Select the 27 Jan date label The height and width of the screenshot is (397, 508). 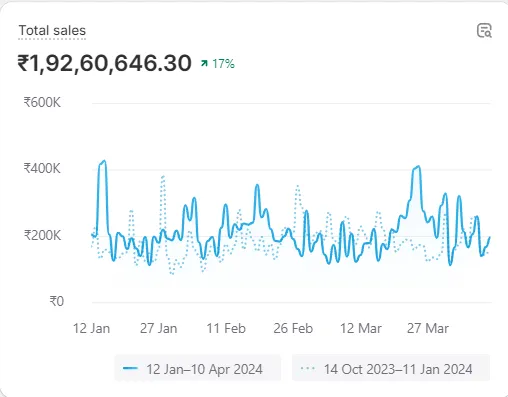(158, 328)
